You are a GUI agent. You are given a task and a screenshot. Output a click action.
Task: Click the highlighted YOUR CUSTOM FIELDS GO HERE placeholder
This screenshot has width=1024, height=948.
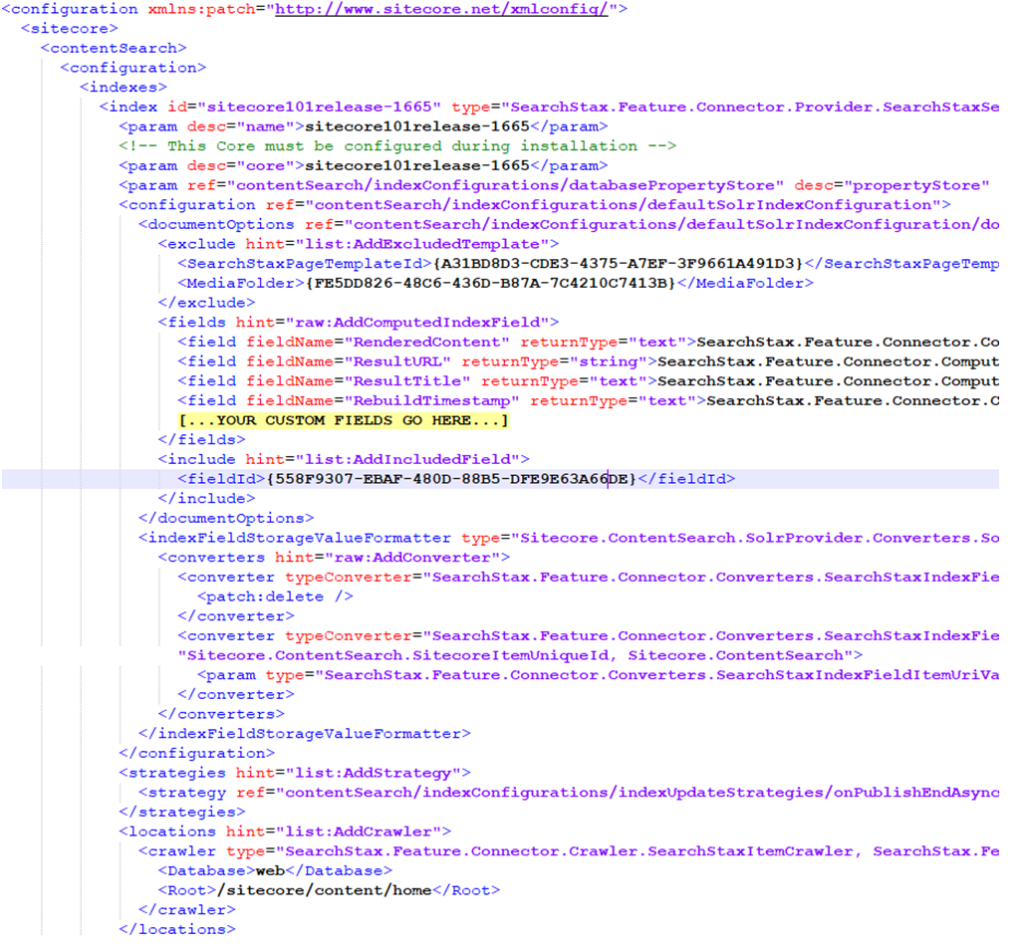click(x=344, y=420)
